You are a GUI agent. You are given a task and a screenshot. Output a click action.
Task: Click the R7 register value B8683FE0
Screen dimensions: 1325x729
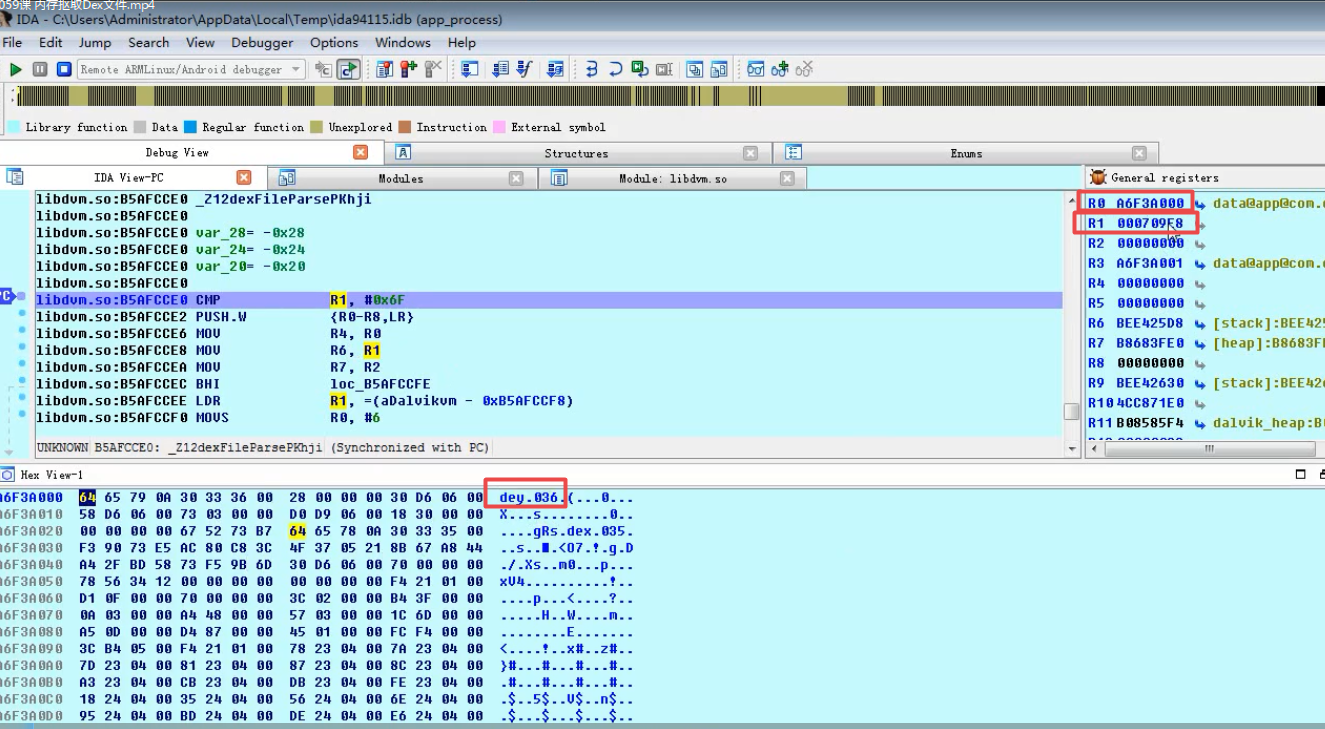(1150, 343)
